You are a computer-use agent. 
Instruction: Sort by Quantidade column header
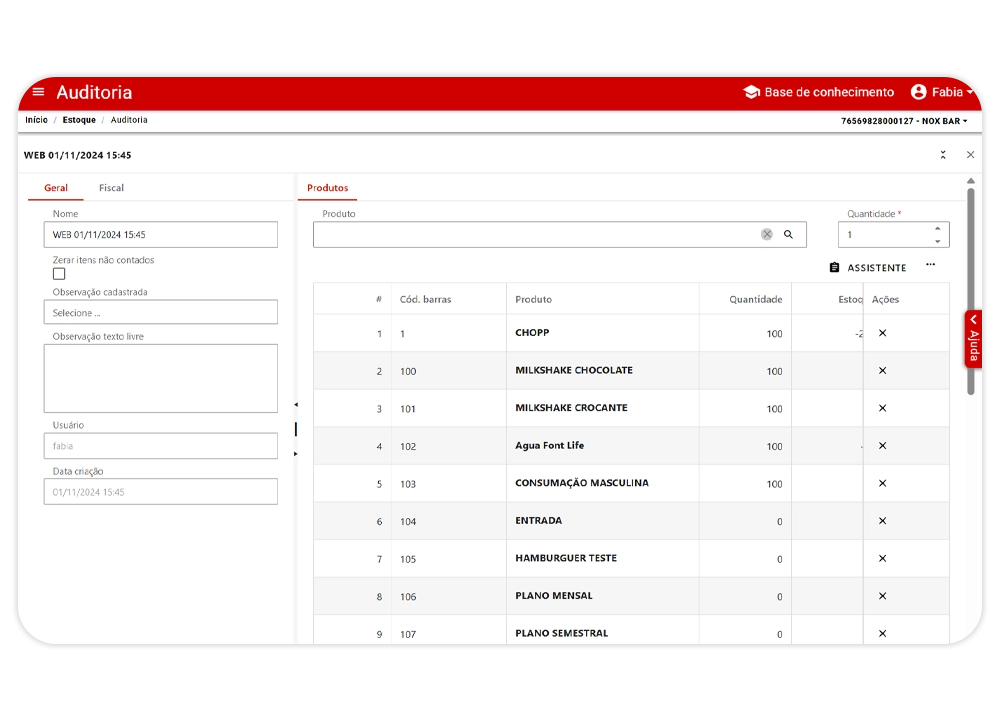point(756,299)
